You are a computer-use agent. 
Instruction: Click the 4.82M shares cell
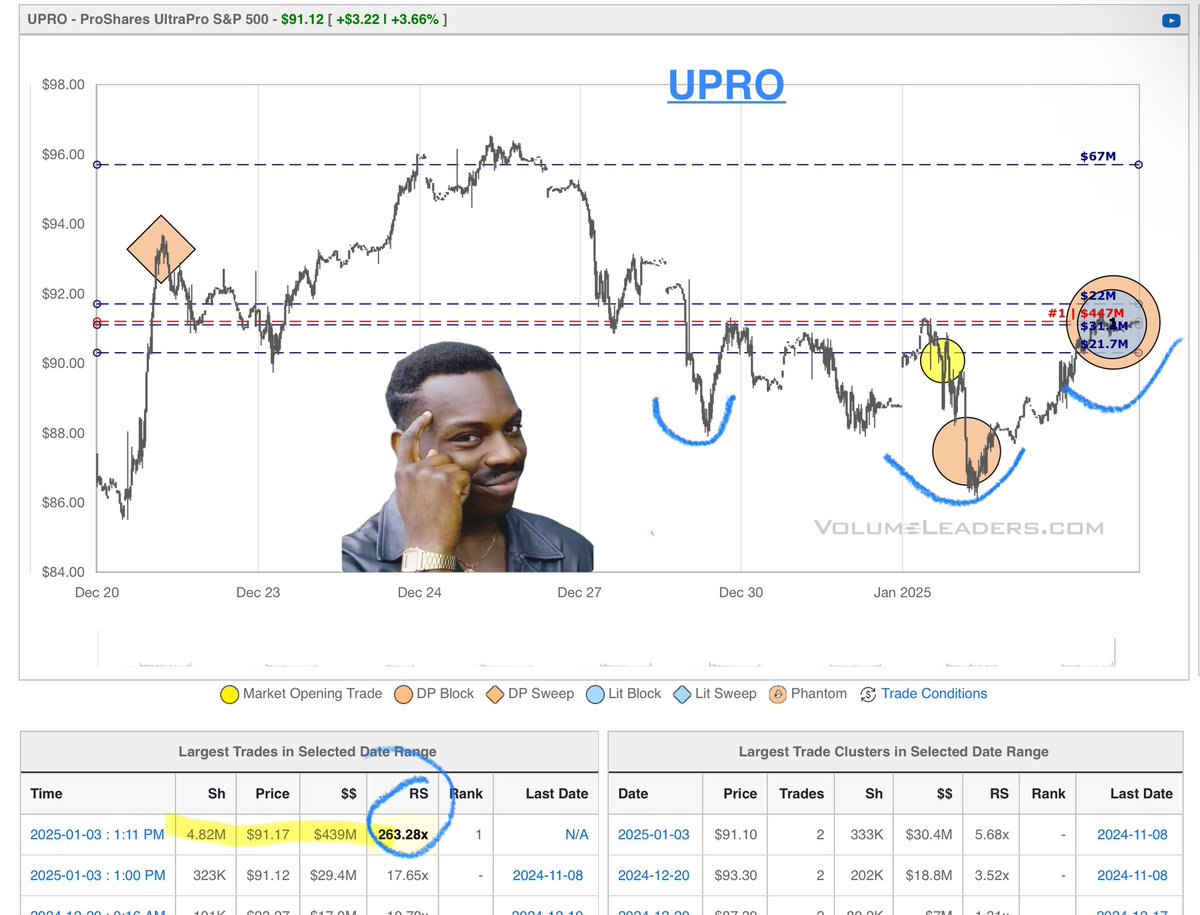[x=207, y=834]
